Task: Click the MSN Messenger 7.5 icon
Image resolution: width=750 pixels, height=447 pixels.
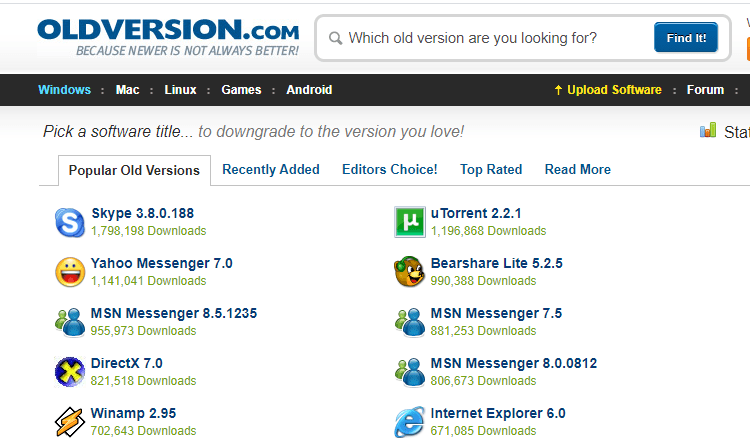Action: click(409, 322)
